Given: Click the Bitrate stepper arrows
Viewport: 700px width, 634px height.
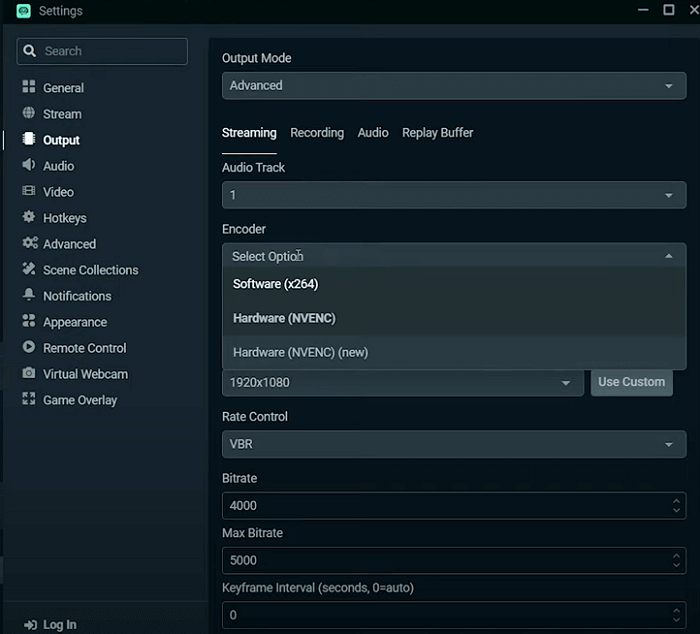Looking at the screenshot, I should [x=675, y=506].
